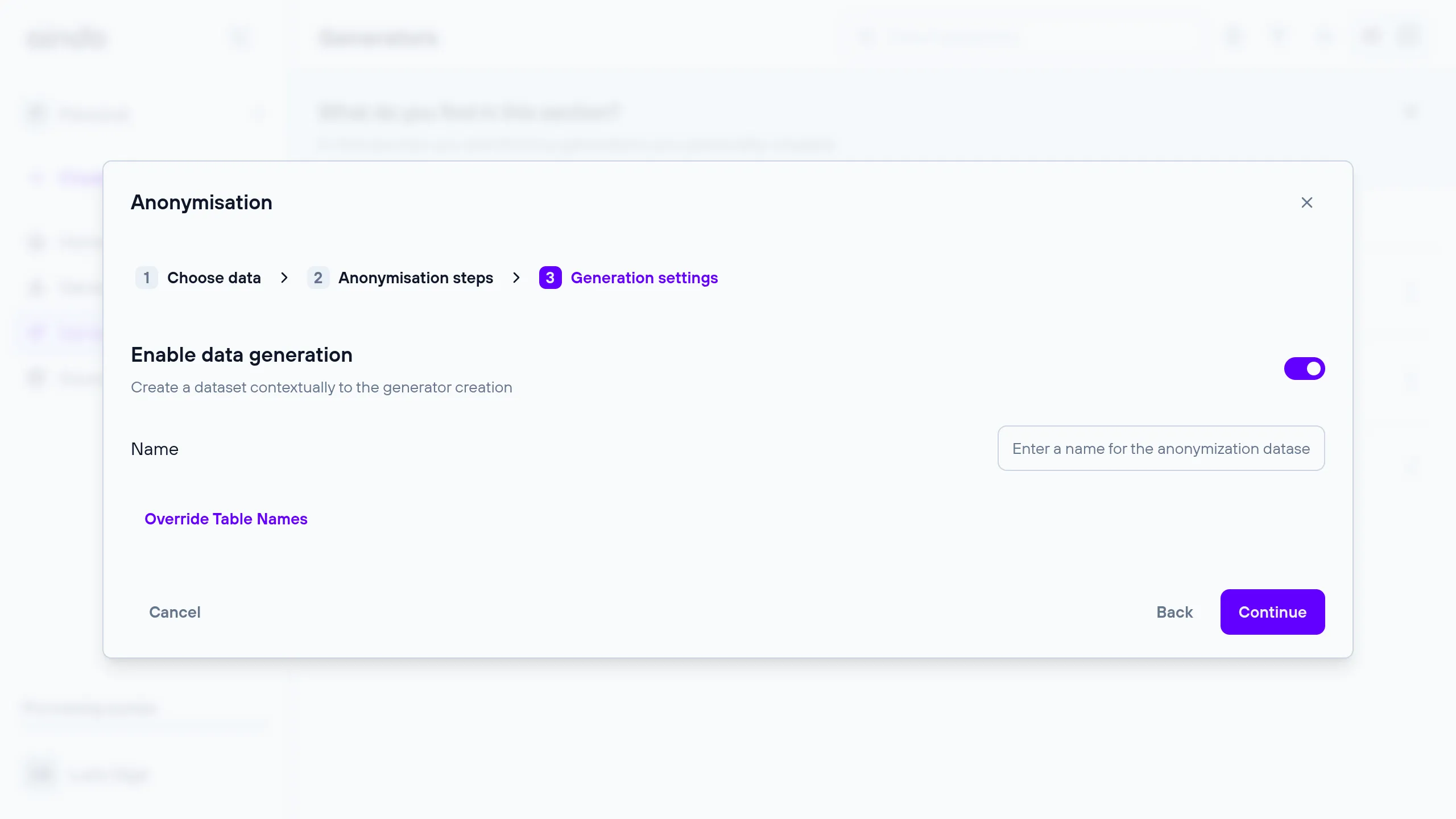
Task: Click the purple step 3 badge
Action: (x=550, y=278)
